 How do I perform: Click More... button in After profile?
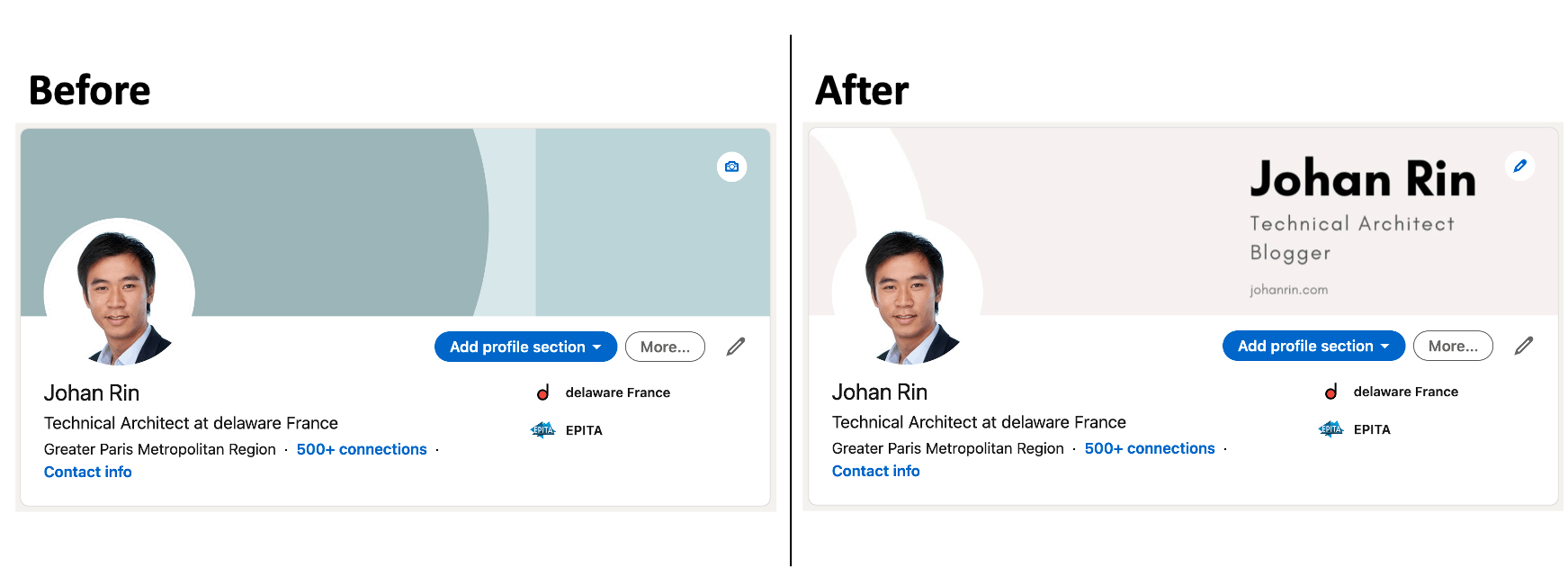coord(1453,346)
